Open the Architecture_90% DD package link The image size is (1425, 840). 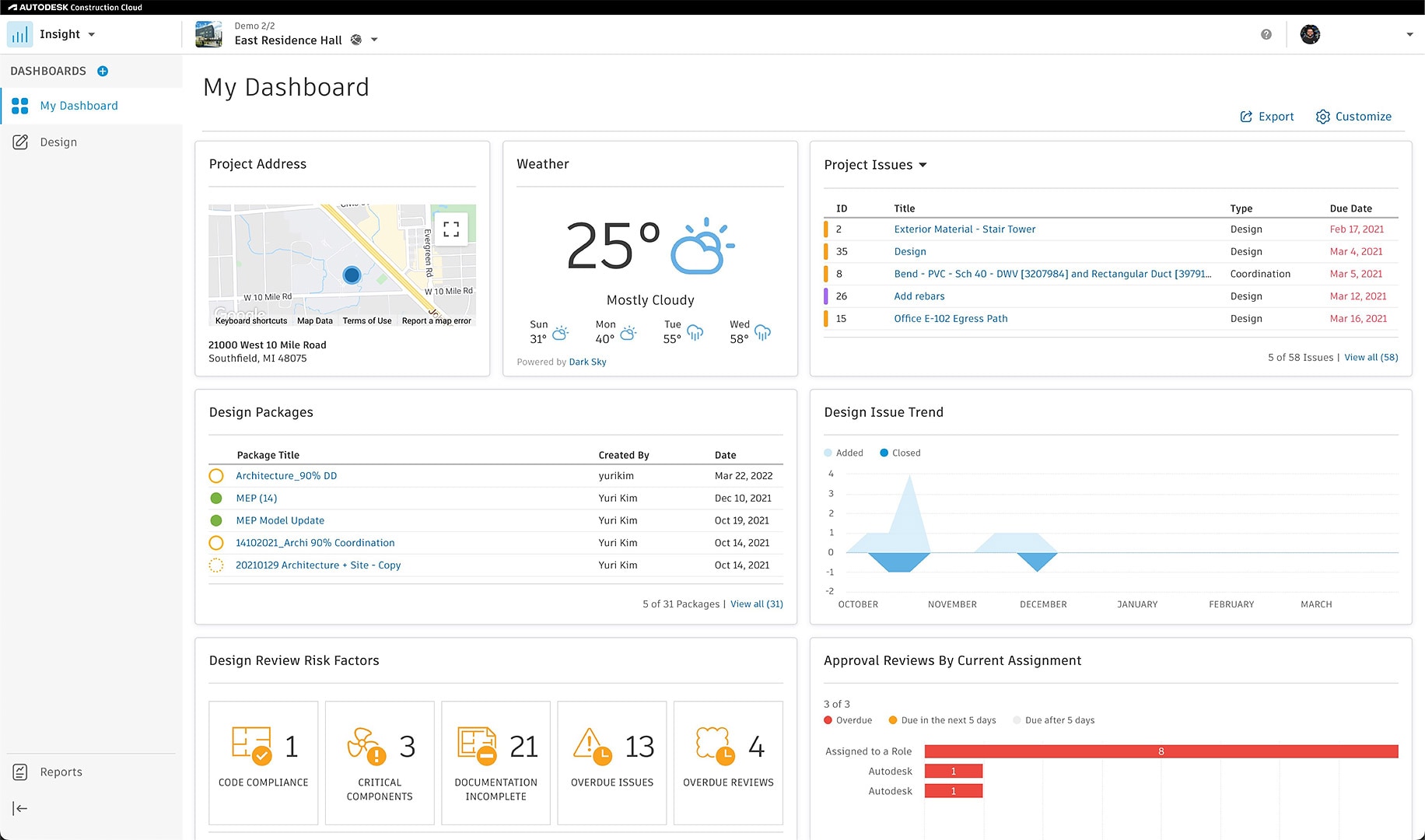tap(286, 476)
